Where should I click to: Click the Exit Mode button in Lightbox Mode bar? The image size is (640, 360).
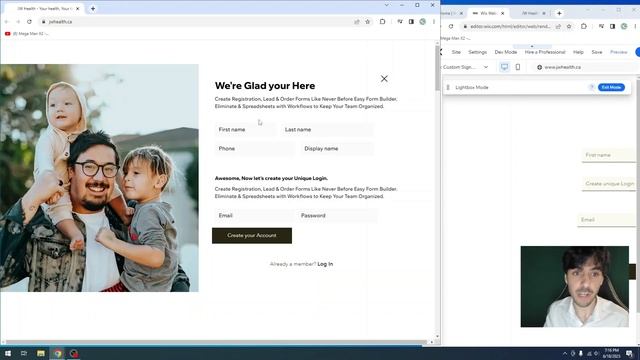[611, 87]
